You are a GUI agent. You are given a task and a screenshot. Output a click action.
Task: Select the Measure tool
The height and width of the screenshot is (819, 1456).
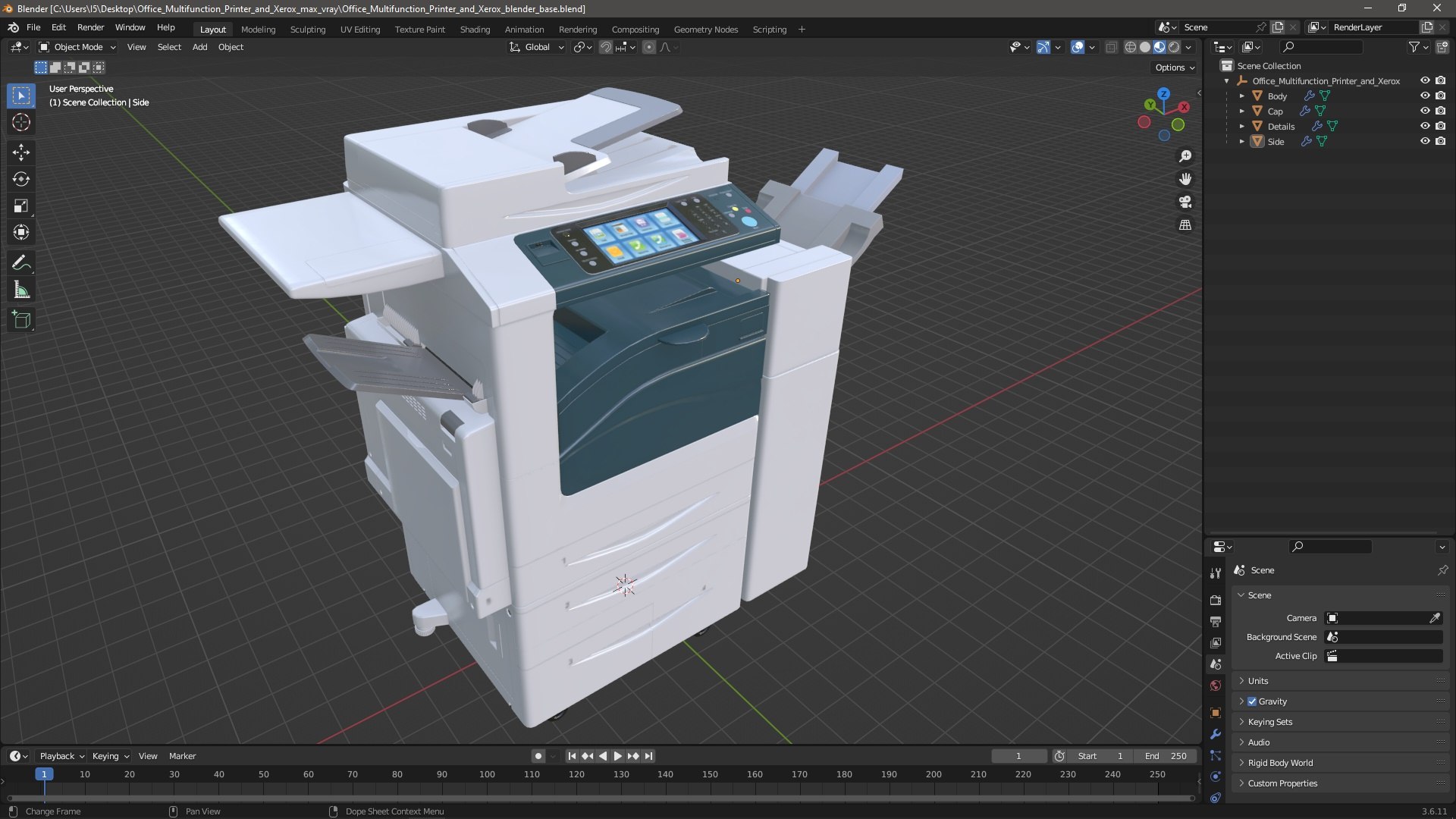[x=21, y=290]
